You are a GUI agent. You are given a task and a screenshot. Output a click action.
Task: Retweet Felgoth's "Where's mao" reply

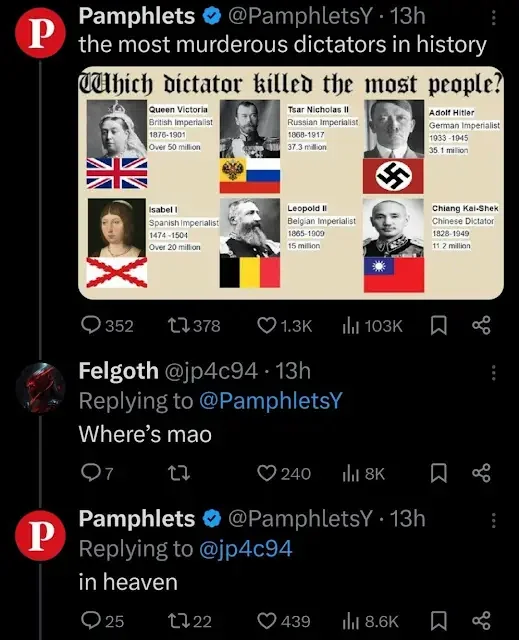[x=179, y=473]
